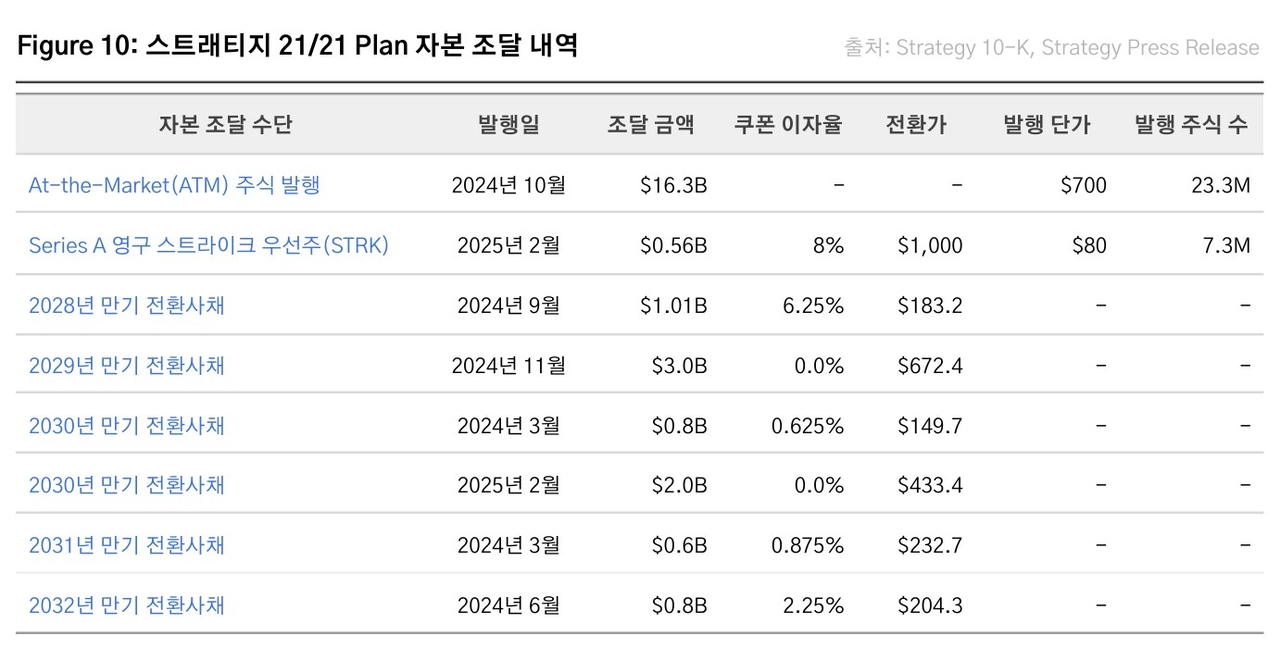Select the 발행일 column header
The image size is (1280, 648).
point(508,125)
